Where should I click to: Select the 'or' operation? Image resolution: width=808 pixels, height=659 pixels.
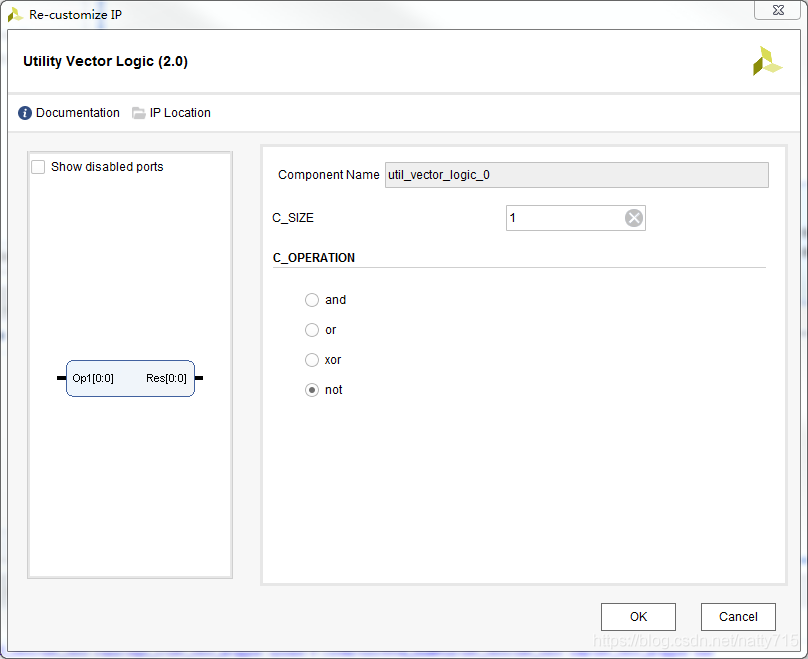click(x=312, y=330)
